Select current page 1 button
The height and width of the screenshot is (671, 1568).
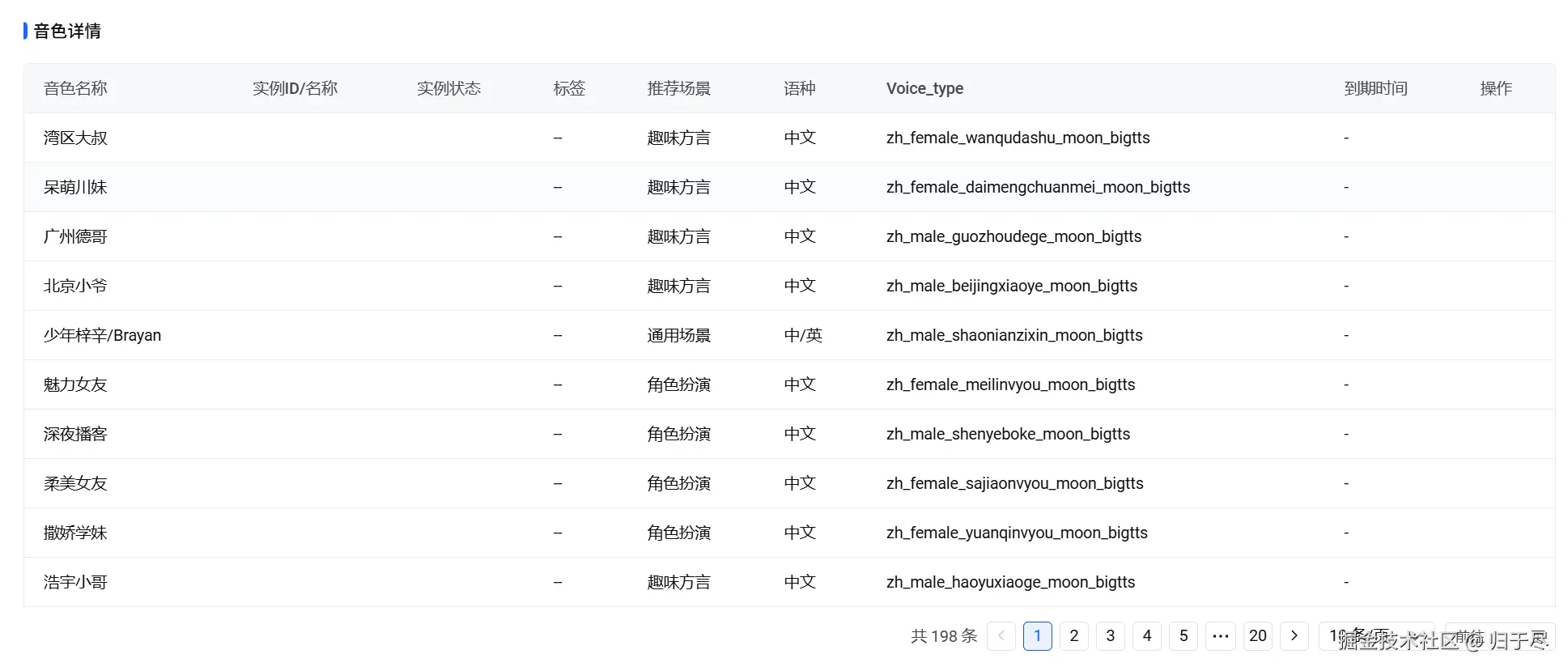pyautogui.click(x=1038, y=636)
